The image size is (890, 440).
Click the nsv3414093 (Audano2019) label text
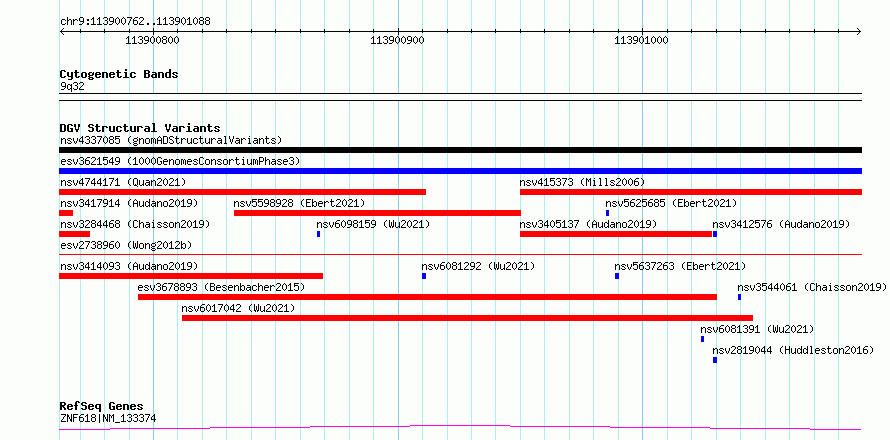tap(129, 266)
